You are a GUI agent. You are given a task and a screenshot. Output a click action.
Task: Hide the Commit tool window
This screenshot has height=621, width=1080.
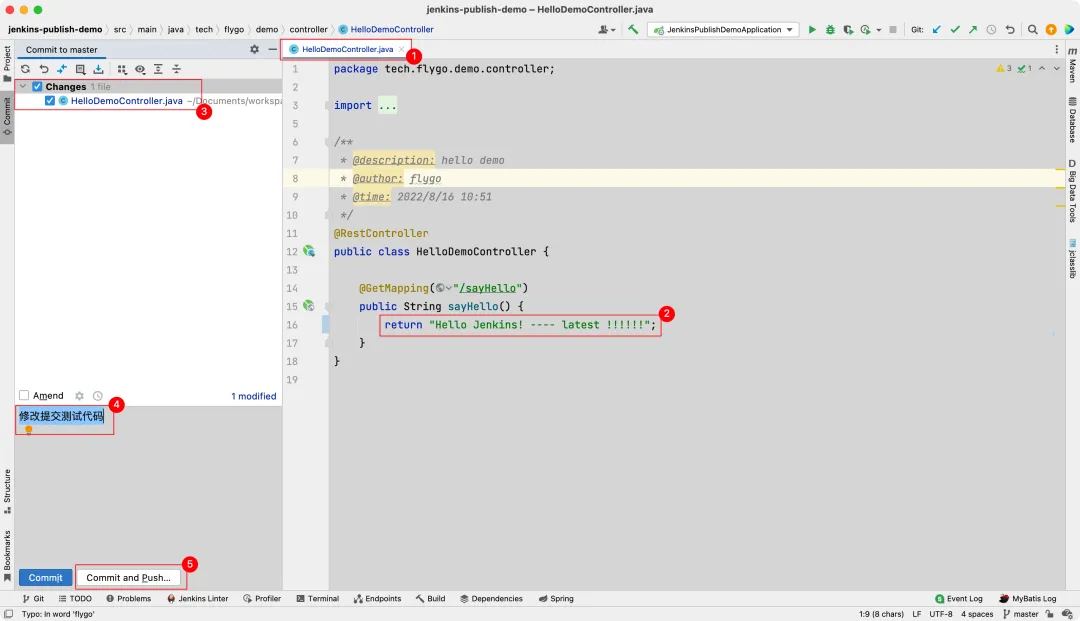(x=273, y=50)
